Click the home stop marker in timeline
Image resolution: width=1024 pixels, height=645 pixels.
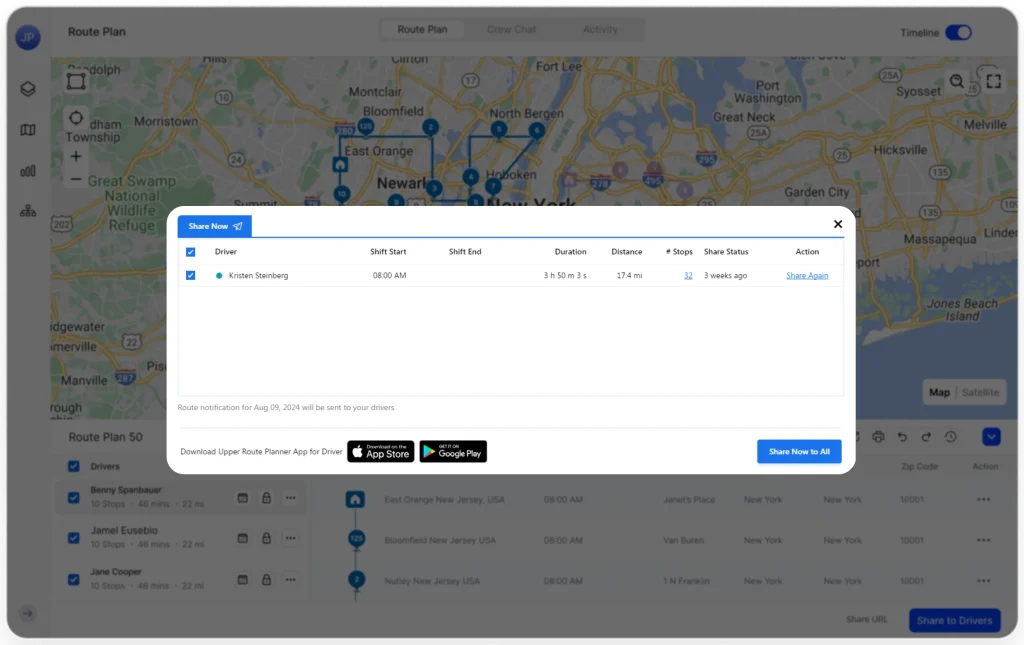355,499
